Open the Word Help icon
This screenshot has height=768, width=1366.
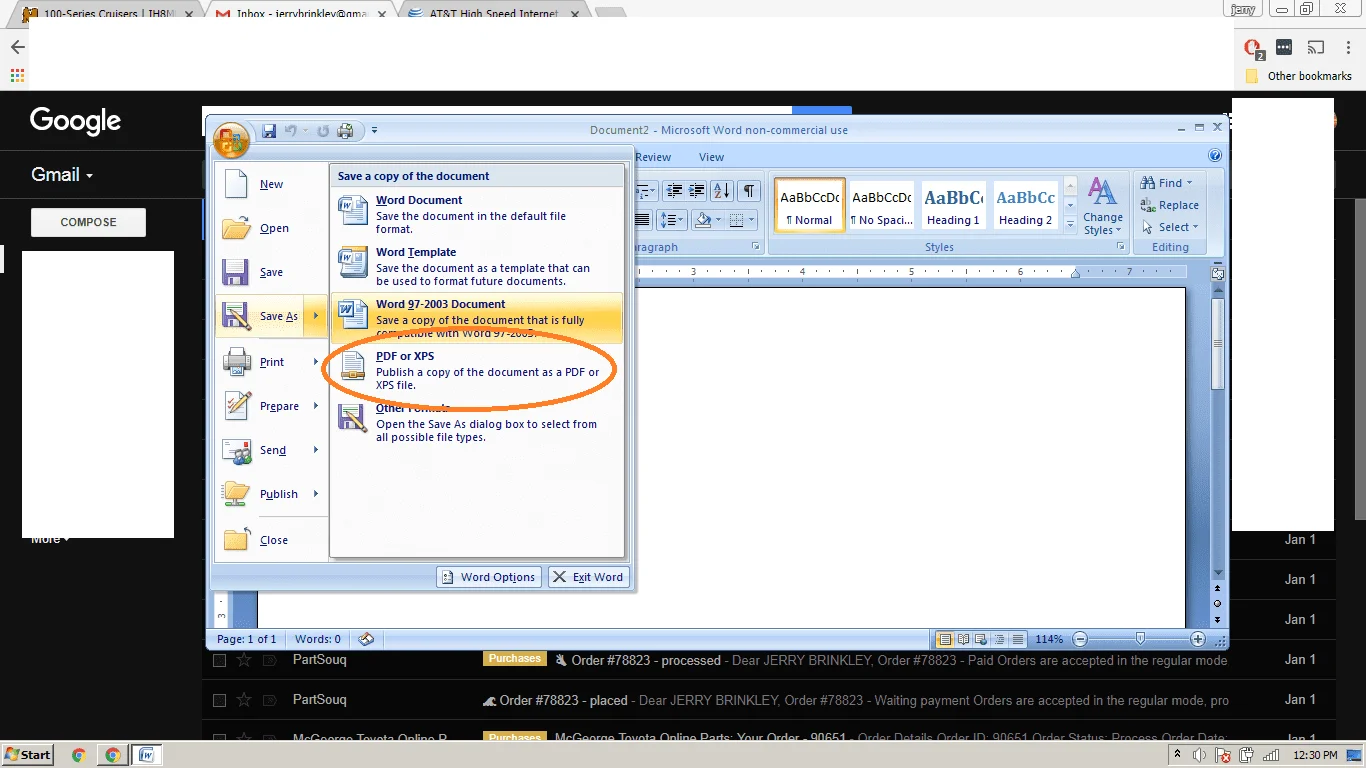click(x=1215, y=156)
